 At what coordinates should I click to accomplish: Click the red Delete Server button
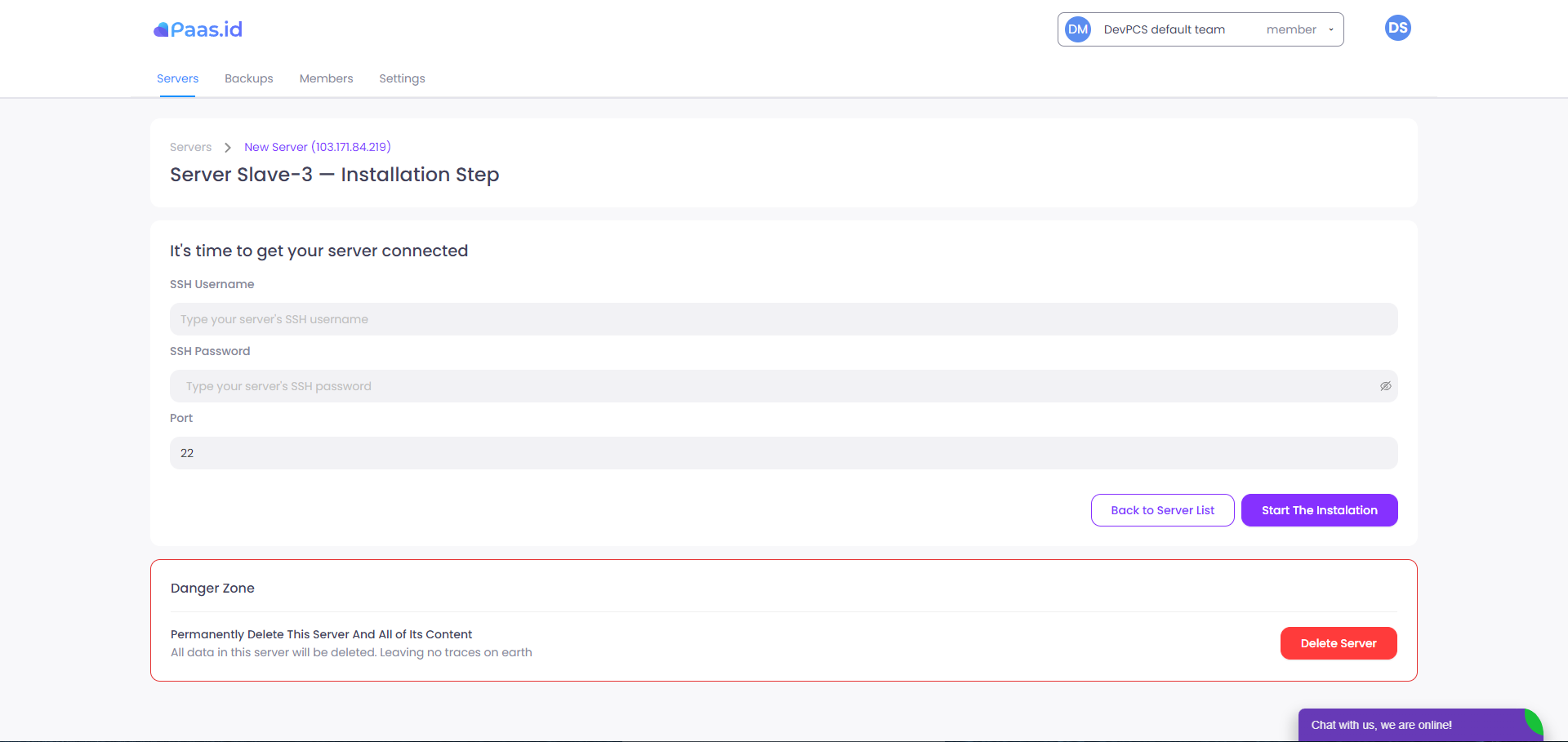click(x=1338, y=643)
